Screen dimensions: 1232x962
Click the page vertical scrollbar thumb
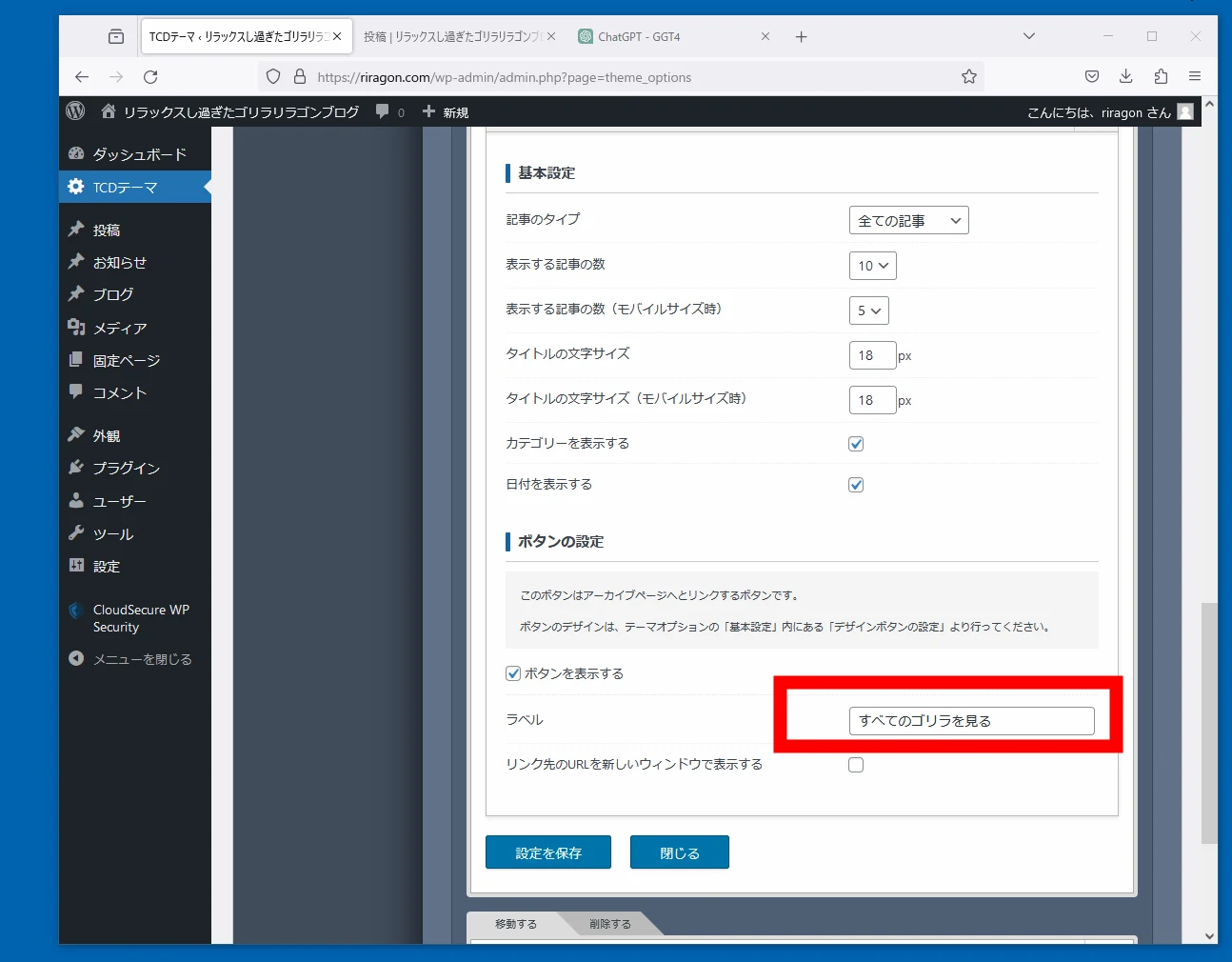click(1208, 722)
